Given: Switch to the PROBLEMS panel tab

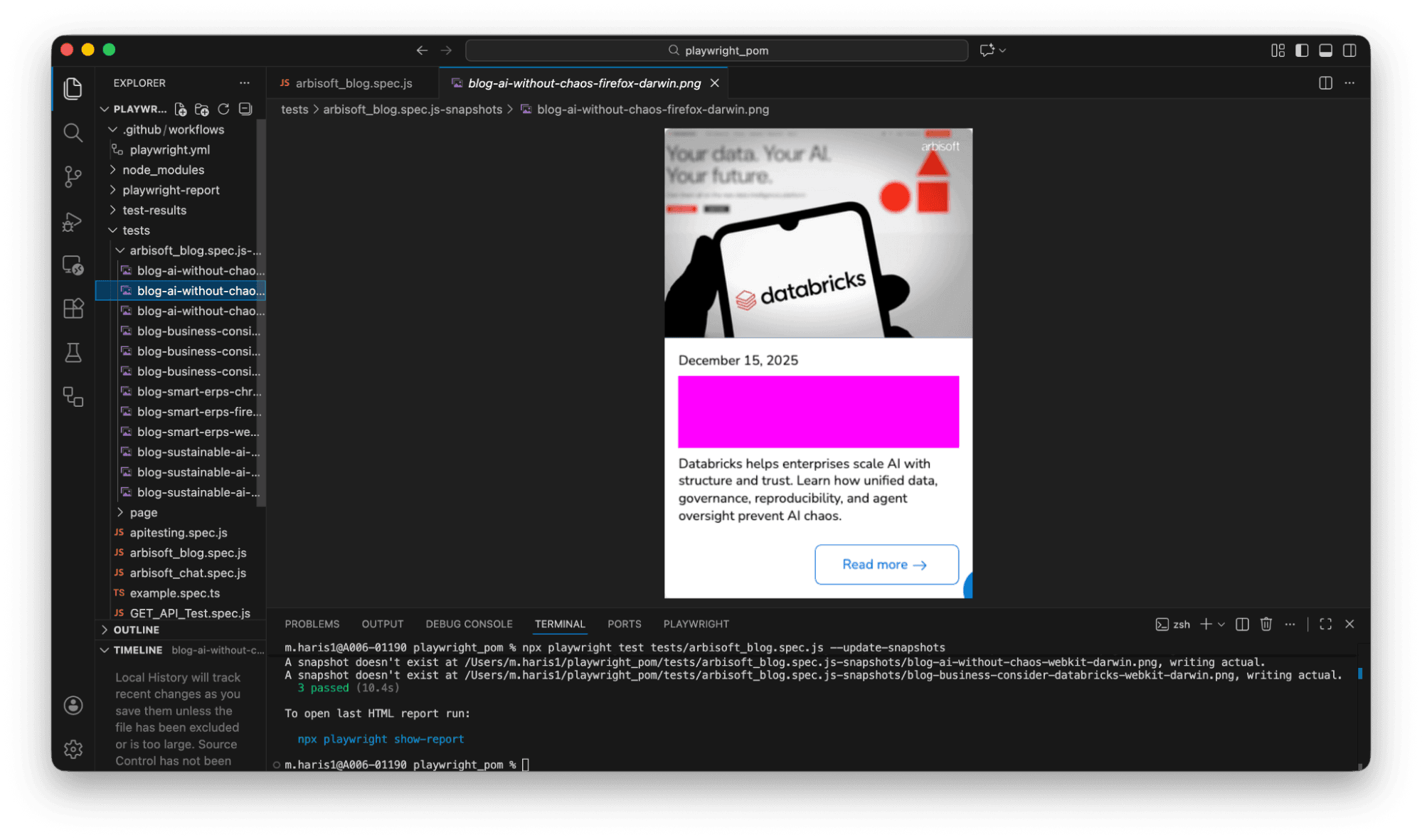Looking at the screenshot, I should [312, 624].
